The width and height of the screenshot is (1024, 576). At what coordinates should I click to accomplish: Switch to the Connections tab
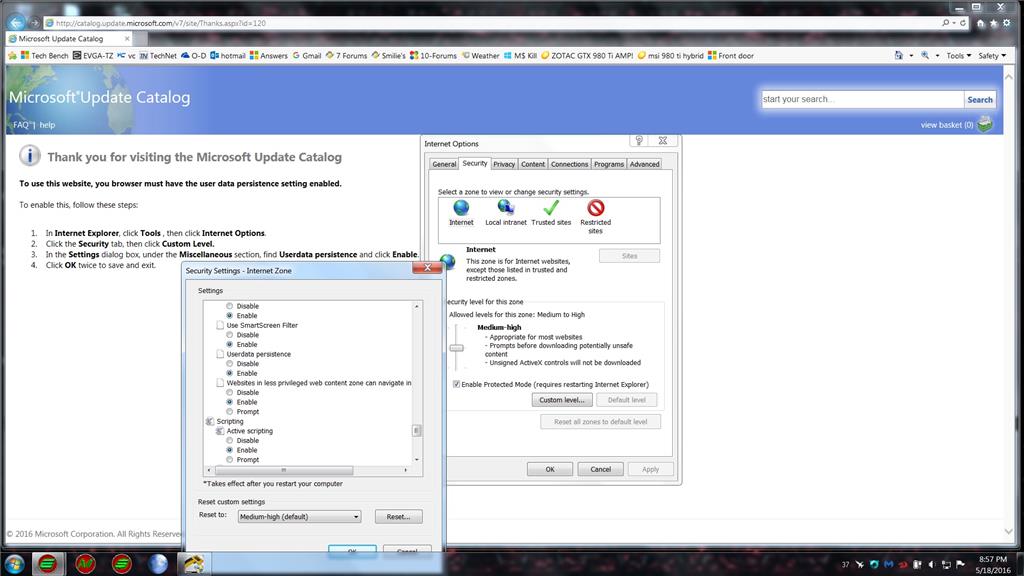point(569,165)
